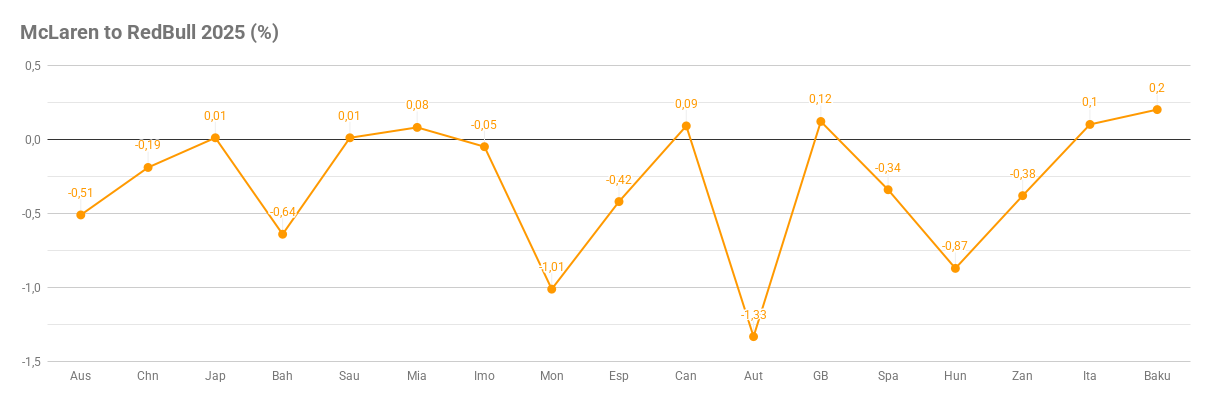1211x403 pixels.
Task: Select the Sau x-axis label
Action: 349,376
